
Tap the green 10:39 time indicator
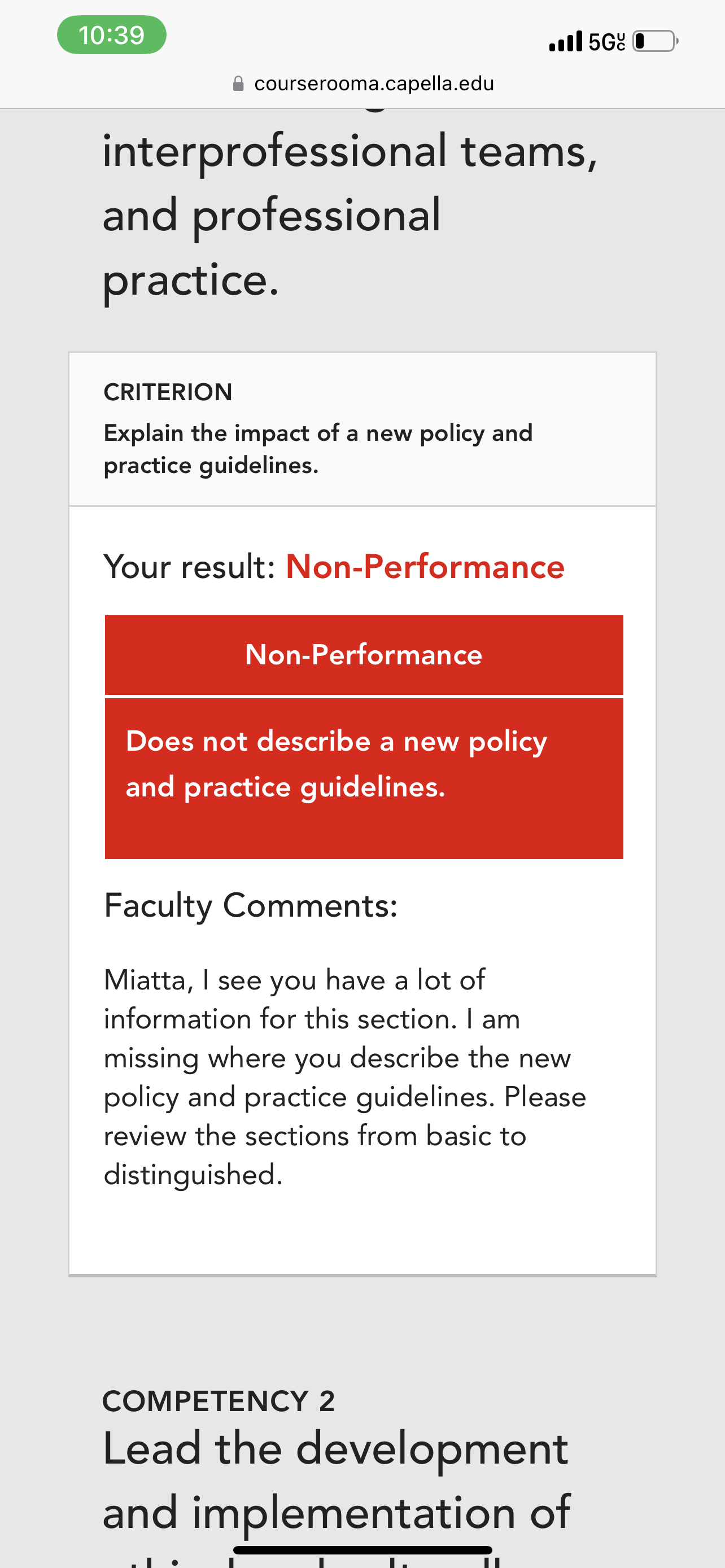(111, 34)
